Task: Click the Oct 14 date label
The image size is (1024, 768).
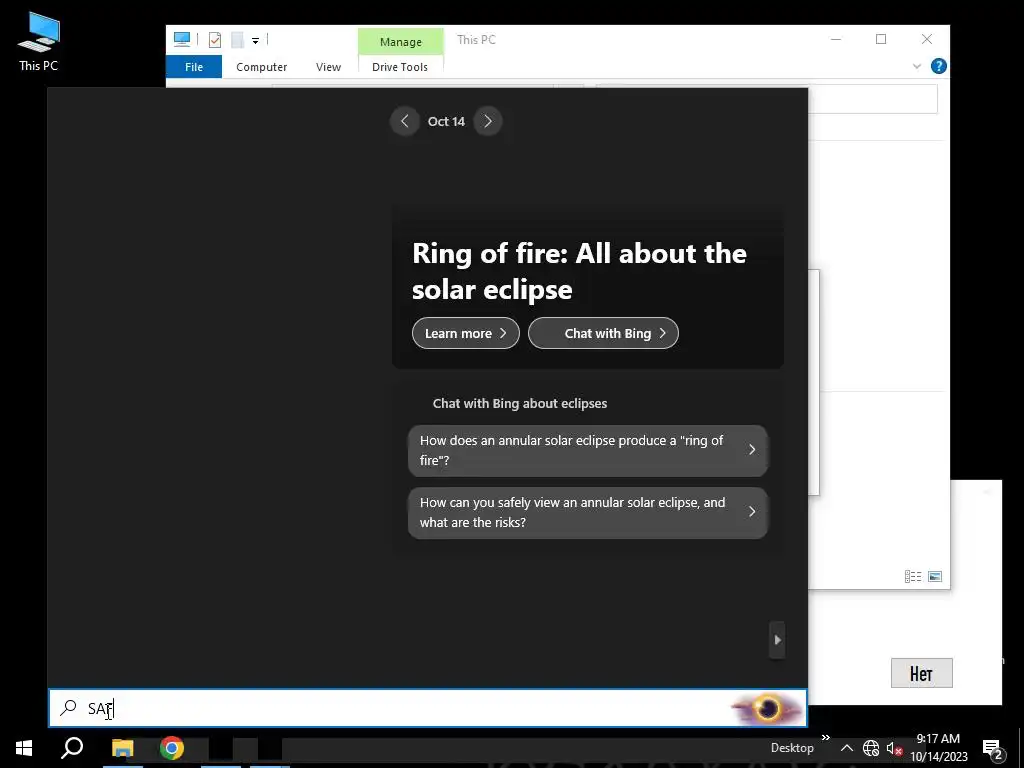Action: (446, 121)
